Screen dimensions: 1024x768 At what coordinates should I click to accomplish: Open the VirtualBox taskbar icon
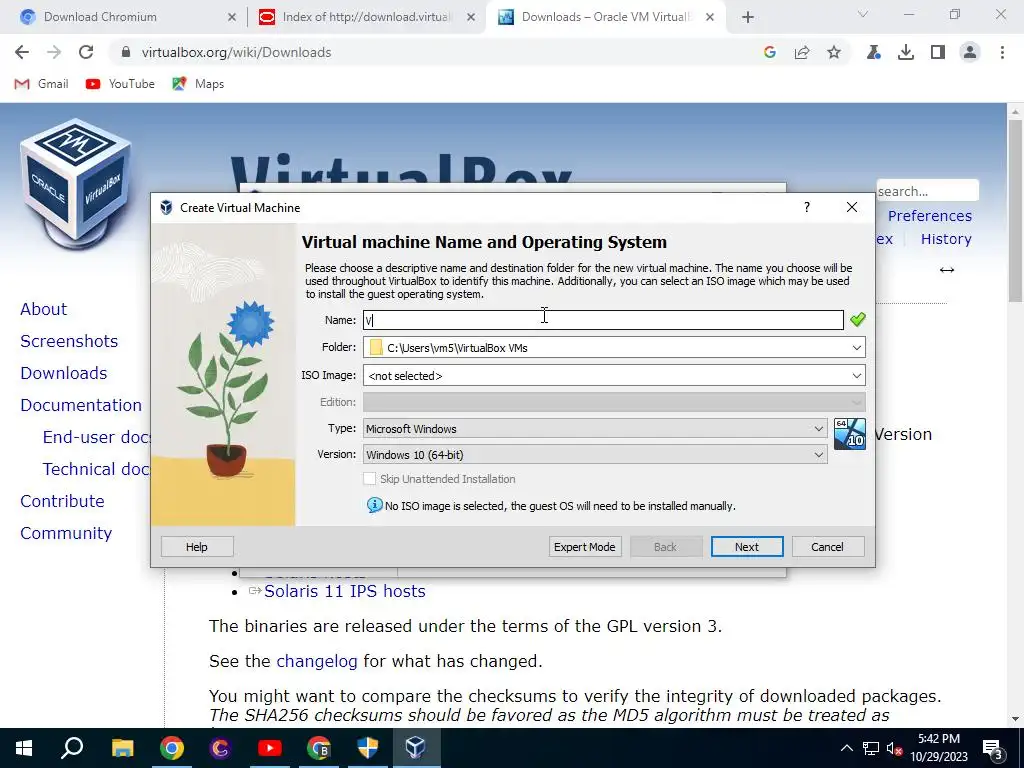coord(416,748)
